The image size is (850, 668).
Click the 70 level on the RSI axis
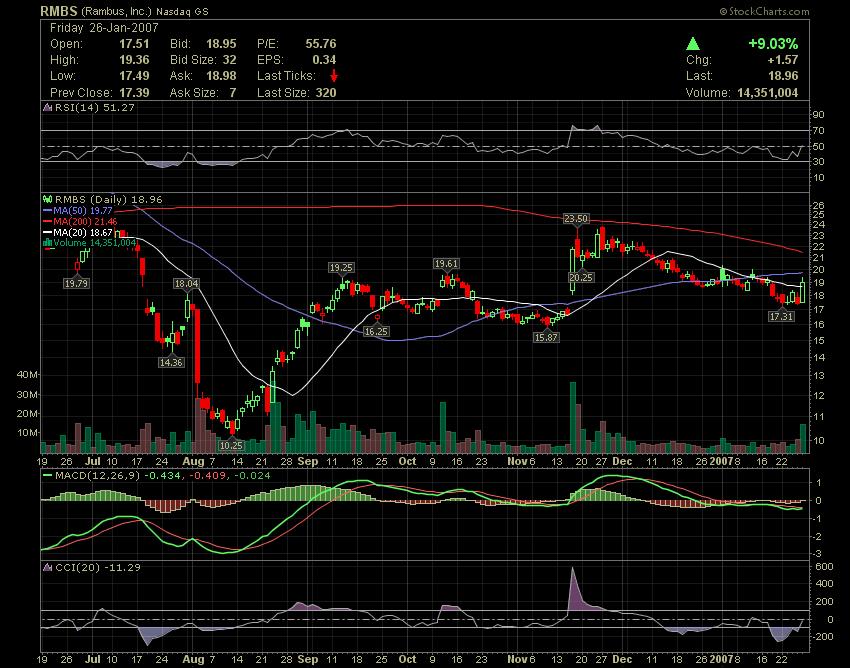818,131
